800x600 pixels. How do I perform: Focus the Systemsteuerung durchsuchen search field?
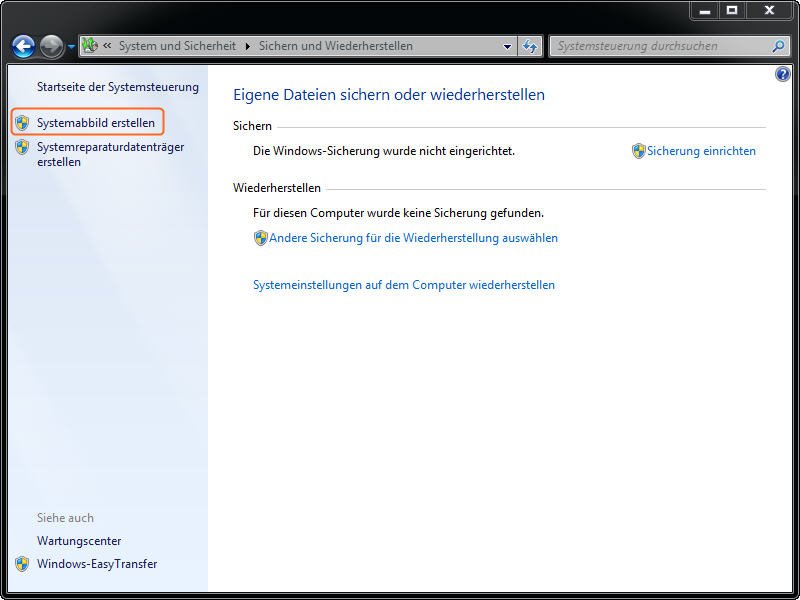(x=669, y=46)
